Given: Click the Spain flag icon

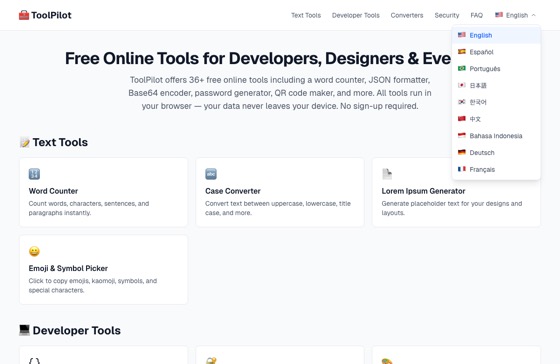Looking at the screenshot, I should (462, 52).
